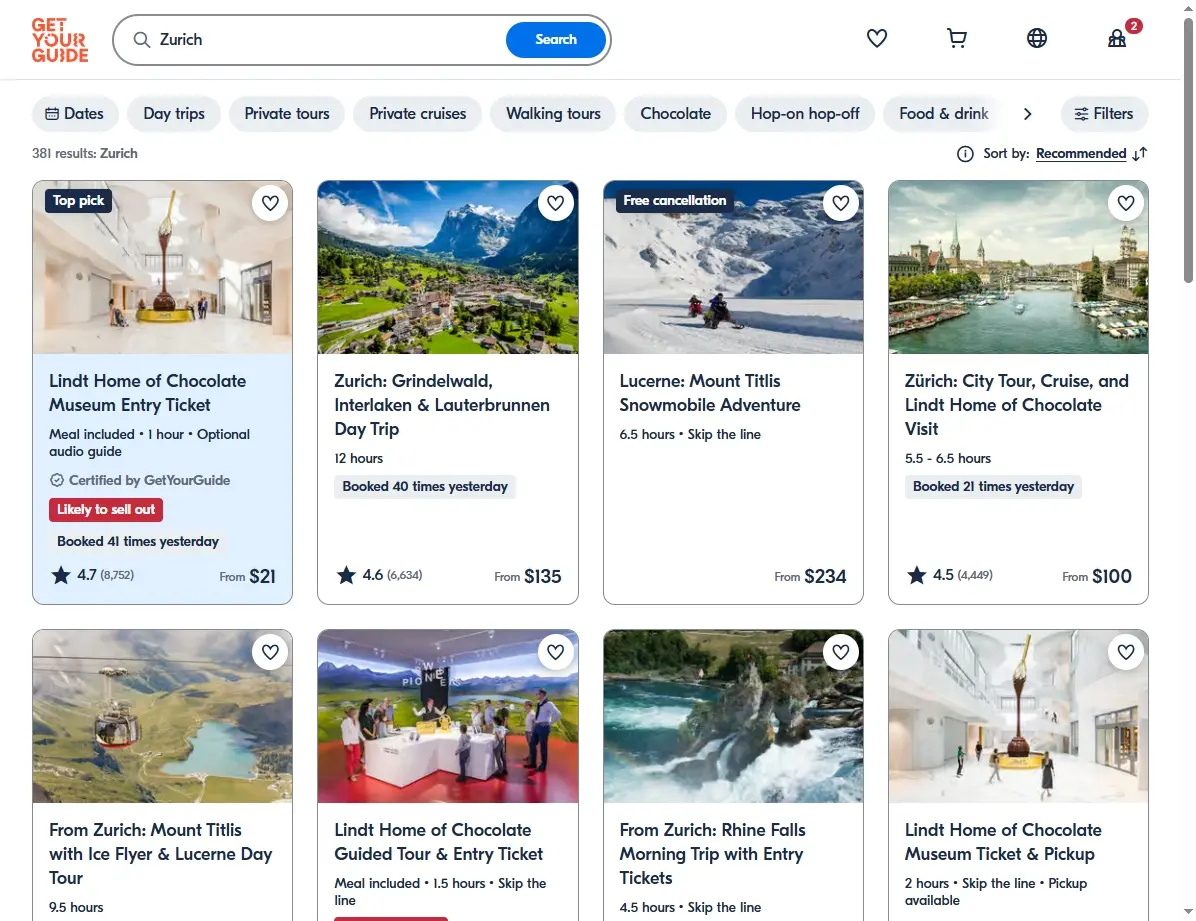Click the 381 results: Zurich text
The image size is (1196, 921).
[x=85, y=153]
